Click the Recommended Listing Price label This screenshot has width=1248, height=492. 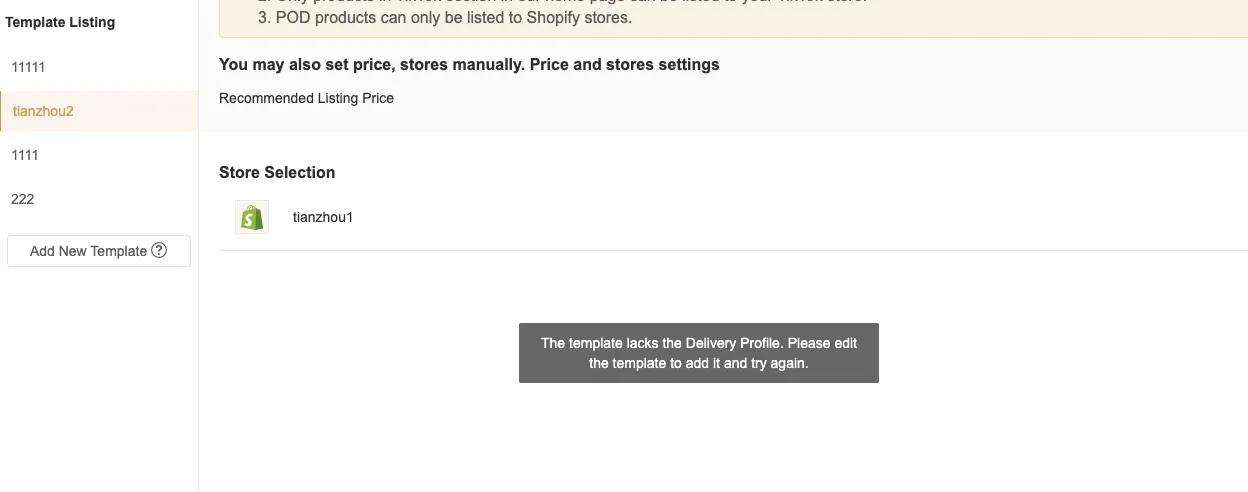306,98
